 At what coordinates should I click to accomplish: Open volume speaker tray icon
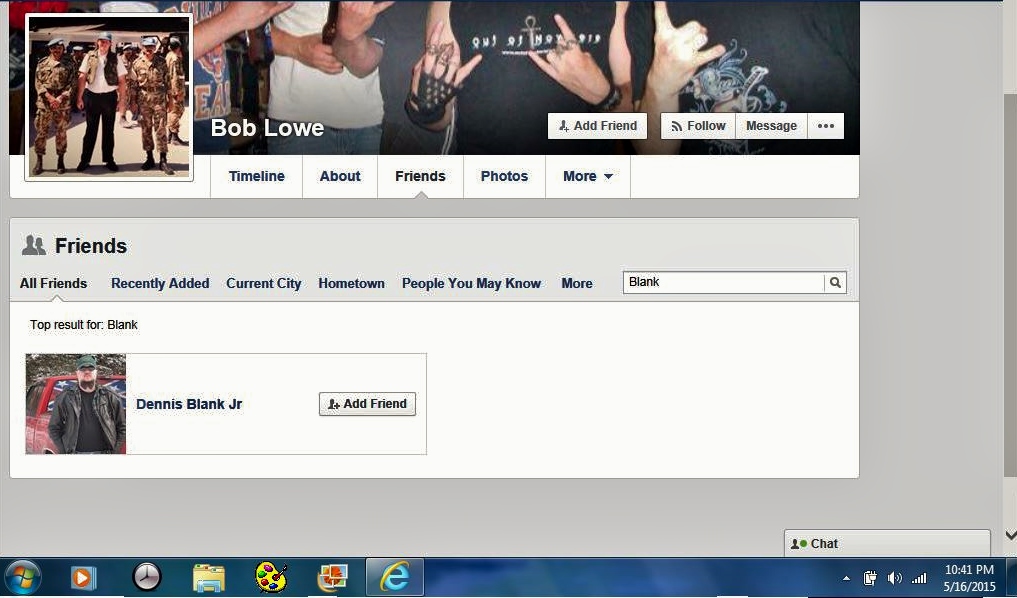tap(894, 578)
